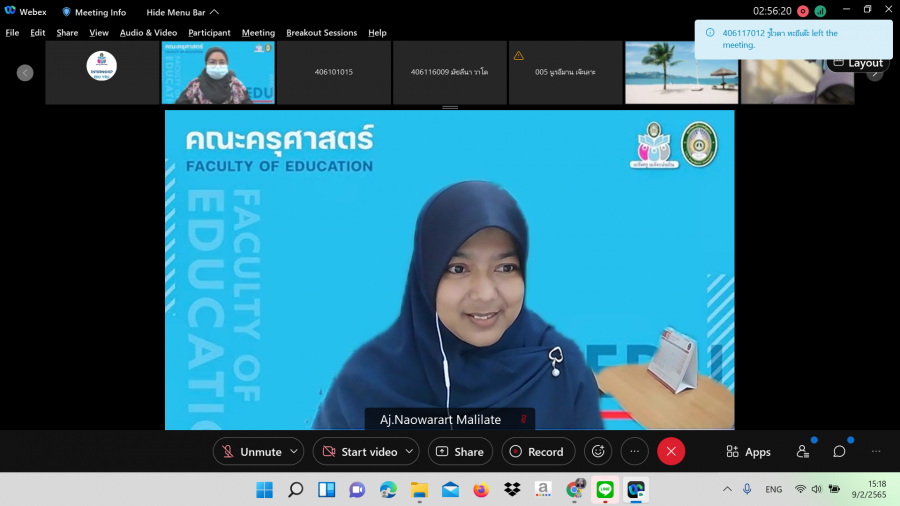
Task: Open the Chat panel icon
Action: [x=840, y=452]
